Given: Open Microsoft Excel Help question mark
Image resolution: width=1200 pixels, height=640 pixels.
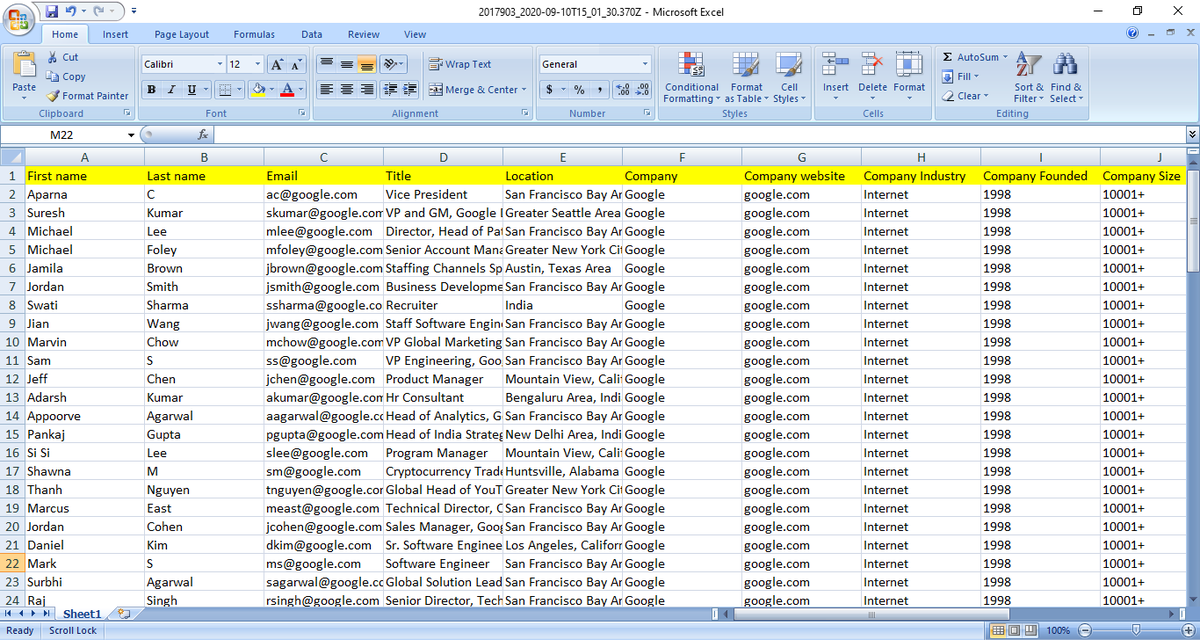Looking at the screenshot, I should tap(1133, 34).
